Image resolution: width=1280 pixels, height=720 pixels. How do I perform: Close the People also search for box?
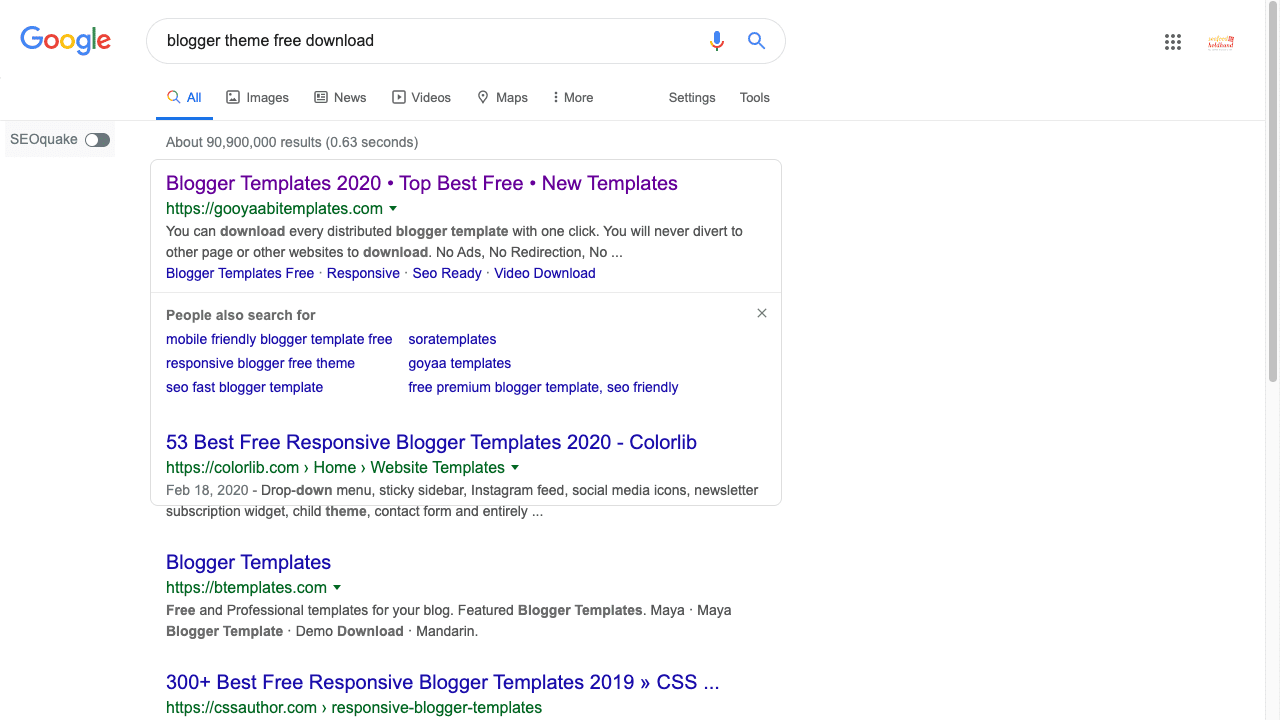[762, 313]
